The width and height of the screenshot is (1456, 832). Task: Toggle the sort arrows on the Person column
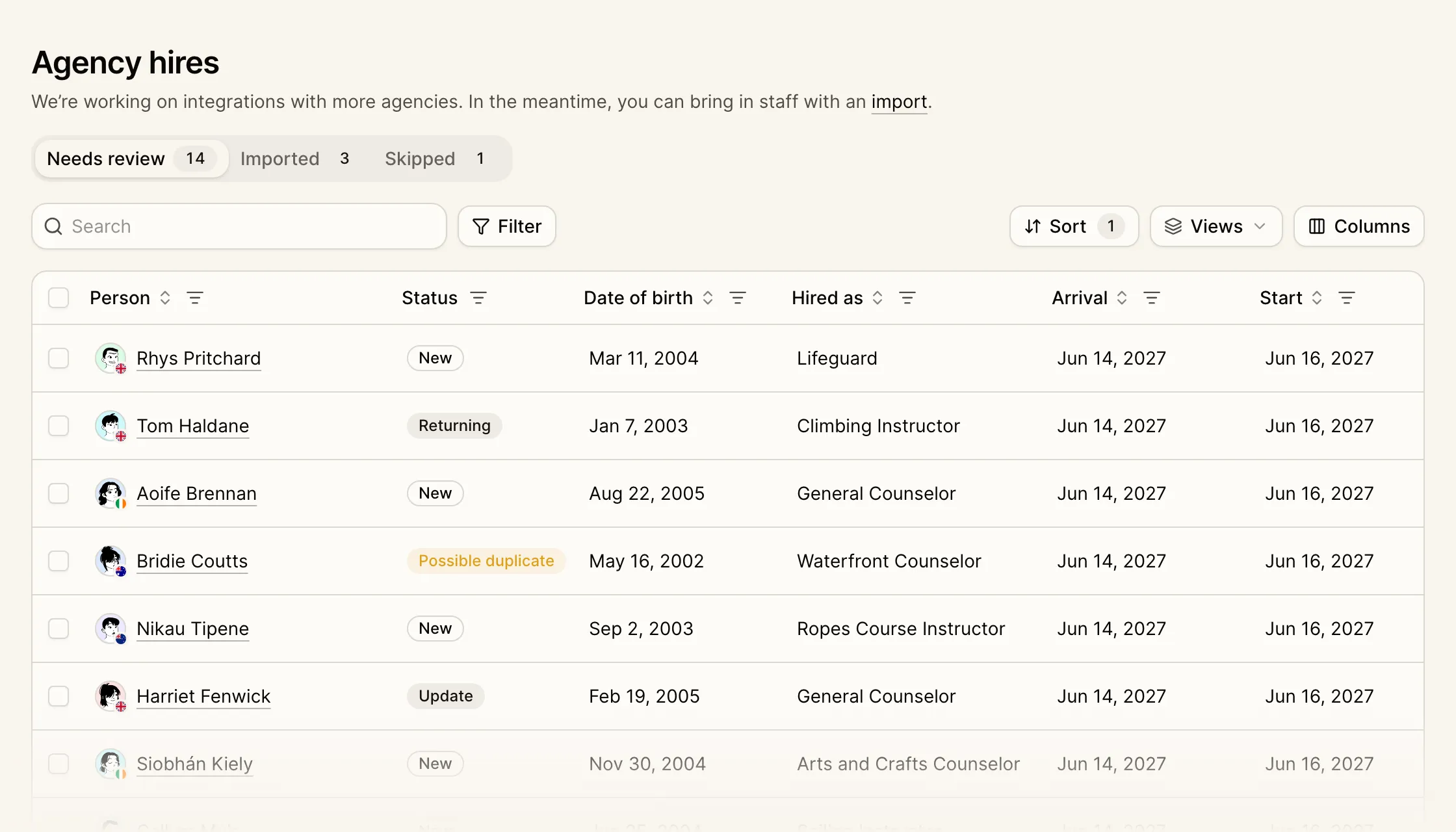165,298
